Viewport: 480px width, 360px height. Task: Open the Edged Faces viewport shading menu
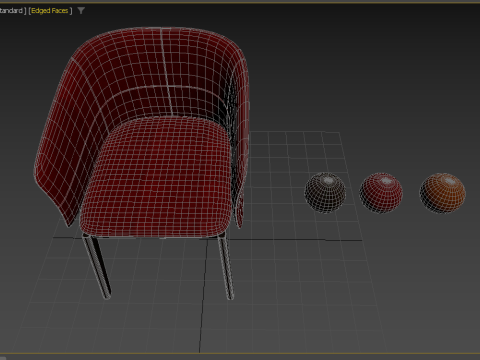(x=50, y=11)
